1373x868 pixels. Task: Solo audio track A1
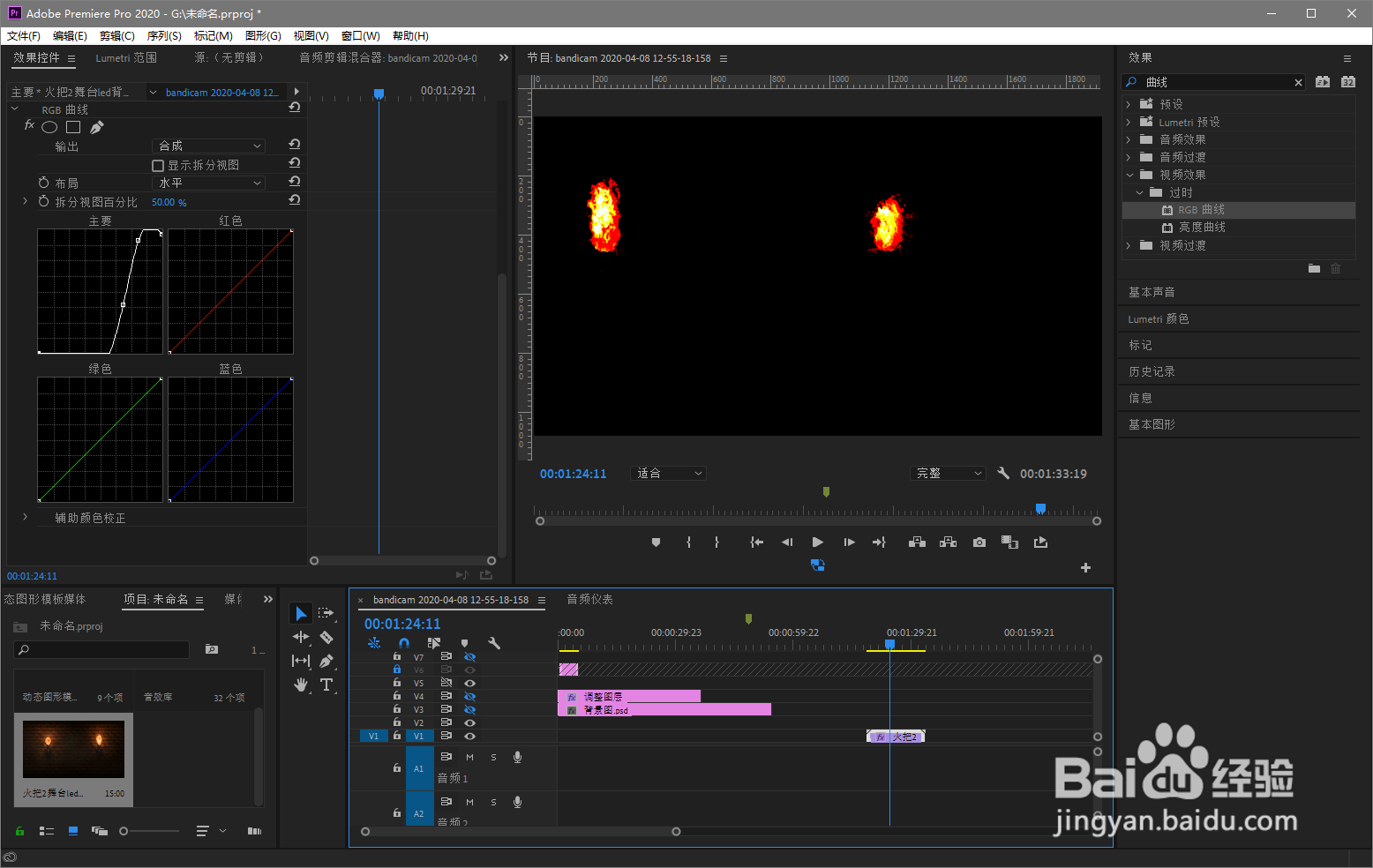click(x=493, y=757)
